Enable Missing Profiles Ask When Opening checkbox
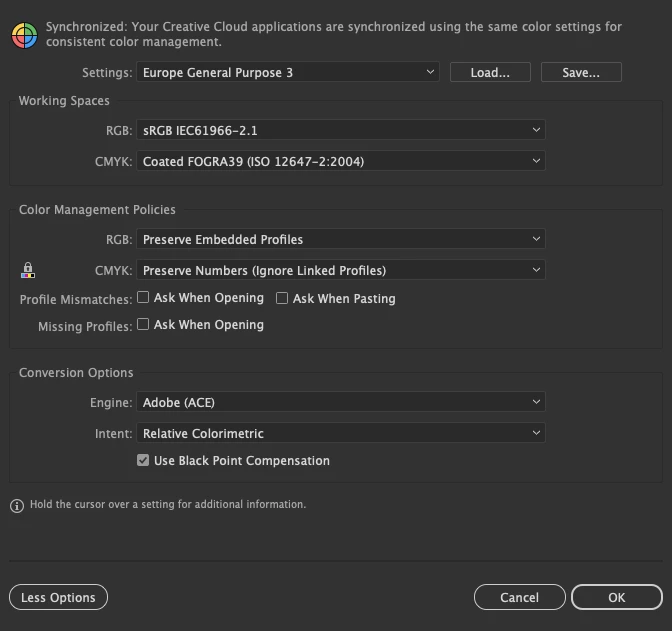This screenshot has height=631, width=672. [143, 324]
